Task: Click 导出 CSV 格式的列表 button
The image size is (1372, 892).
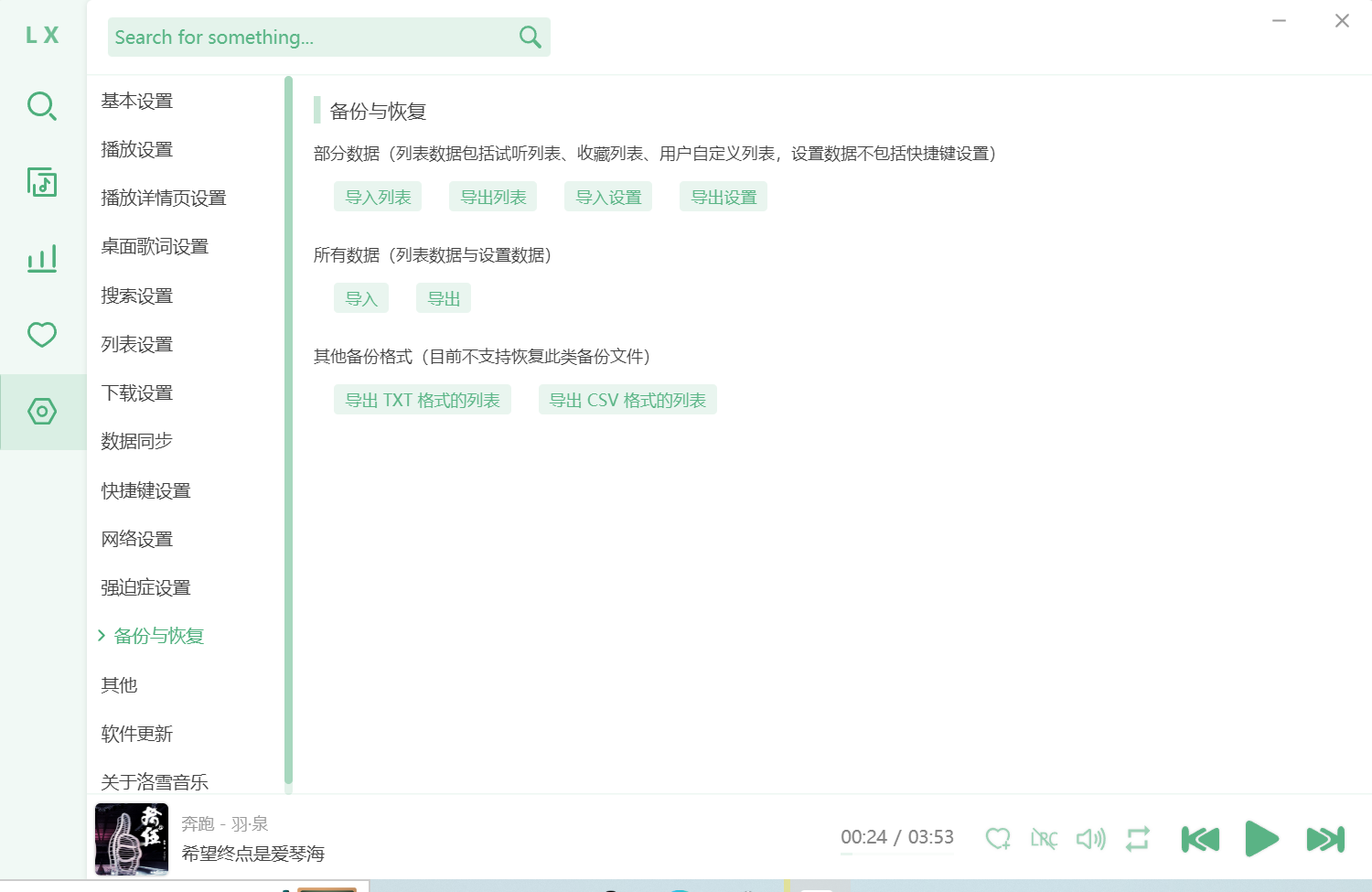Action: pyautogui.click(x=627, y=400)
